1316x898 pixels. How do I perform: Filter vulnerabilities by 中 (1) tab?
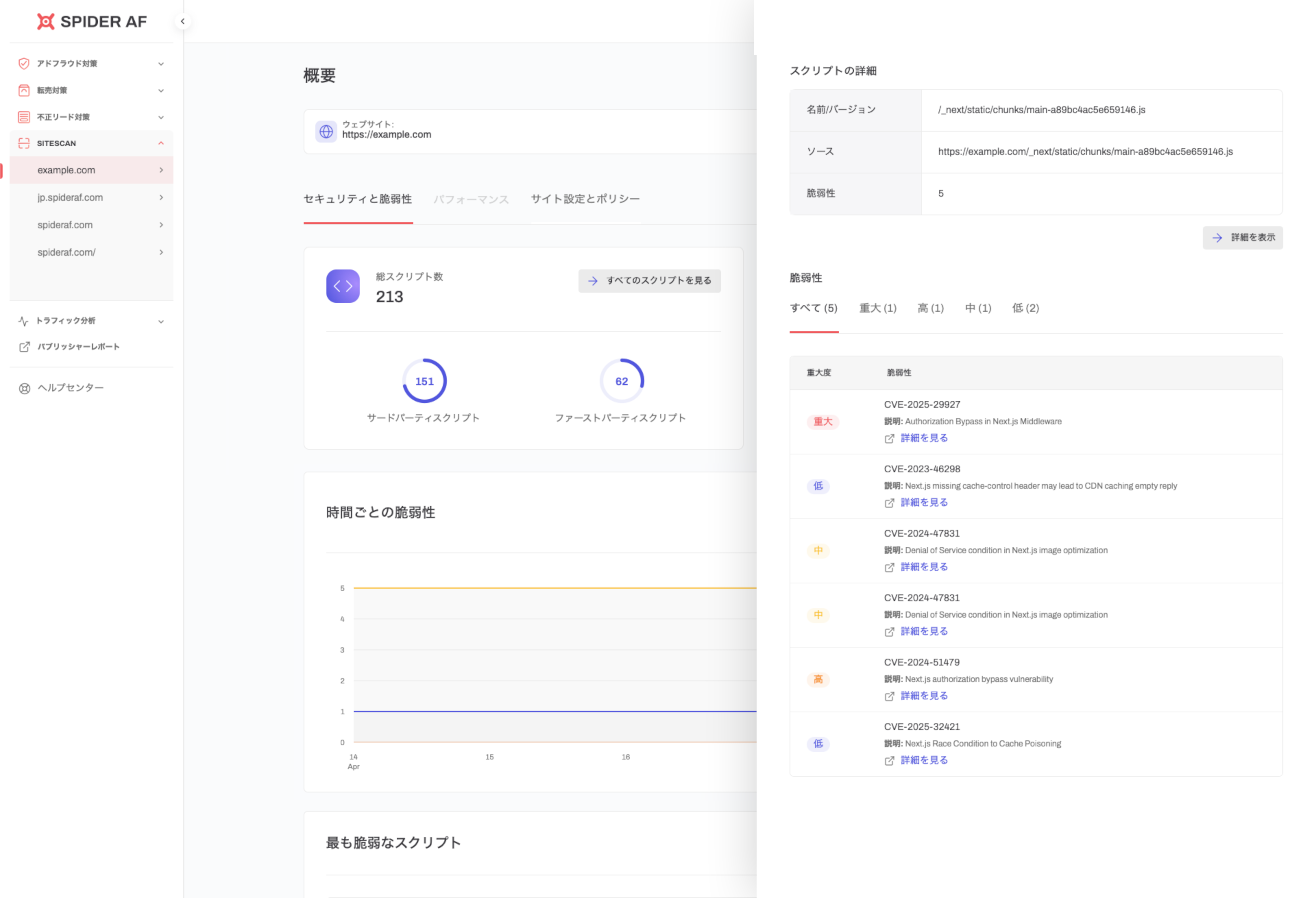[978, 308]
